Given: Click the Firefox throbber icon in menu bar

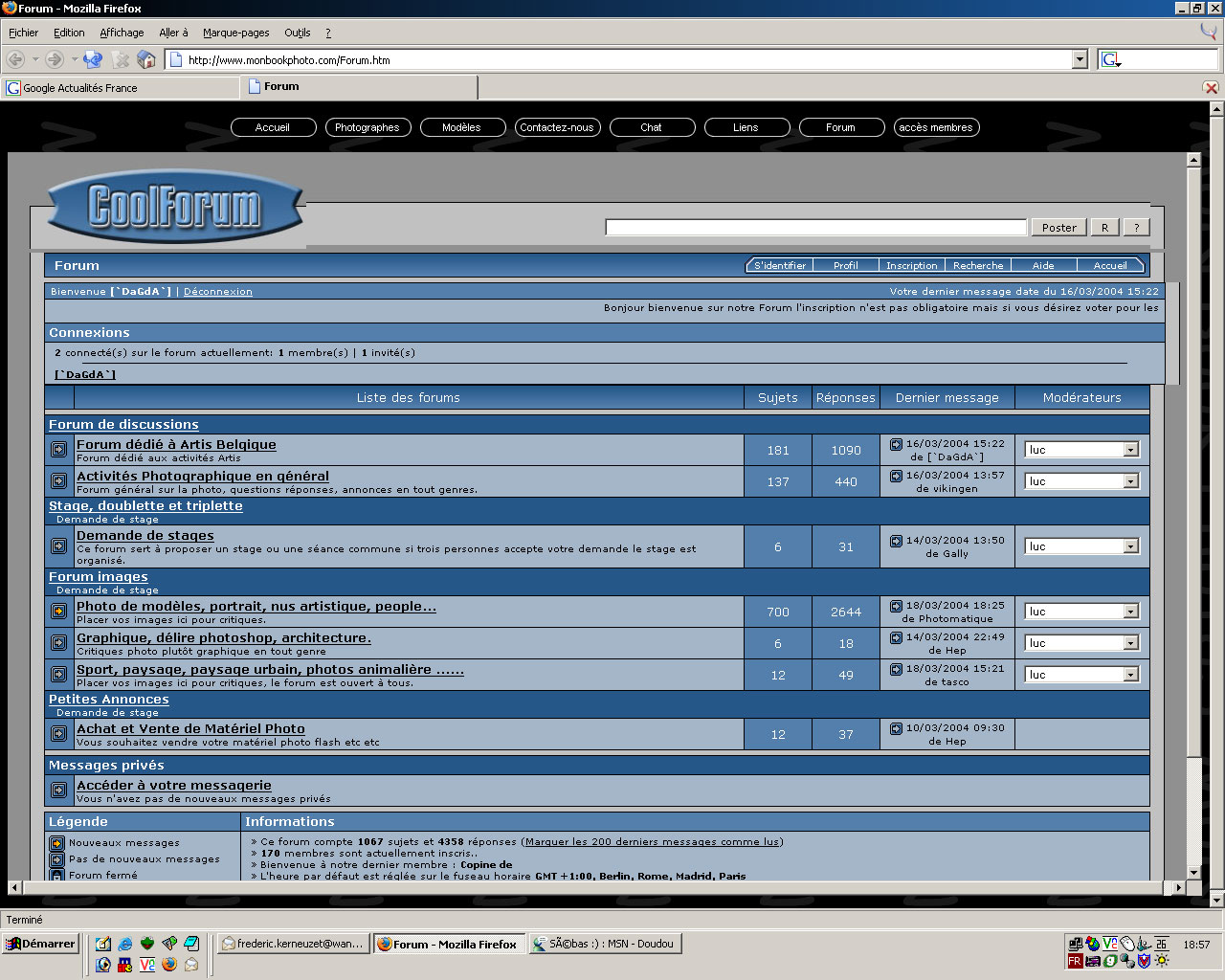Looking at the screenshot, I should pyautogui.click(x=1209, y=32).
